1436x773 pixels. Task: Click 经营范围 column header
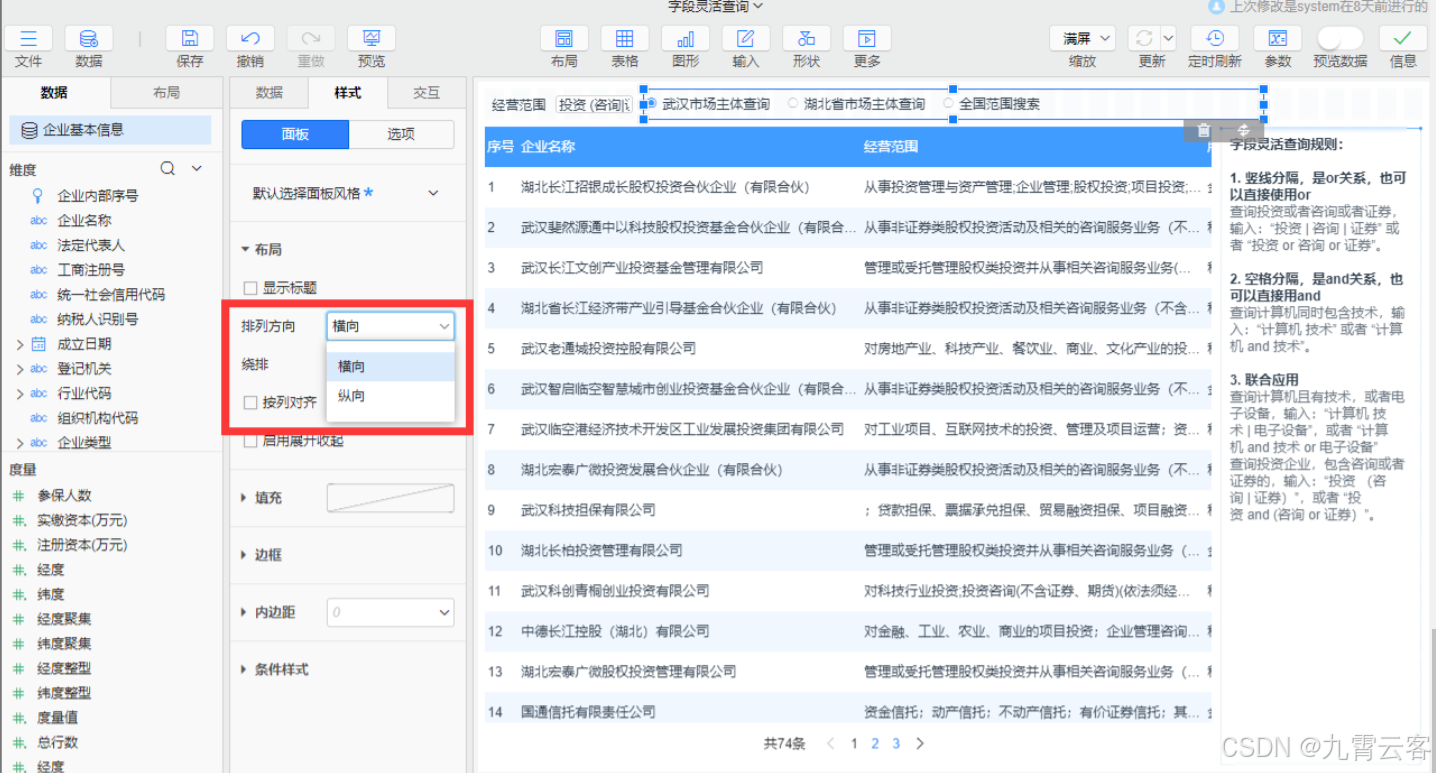coord(891,147)
